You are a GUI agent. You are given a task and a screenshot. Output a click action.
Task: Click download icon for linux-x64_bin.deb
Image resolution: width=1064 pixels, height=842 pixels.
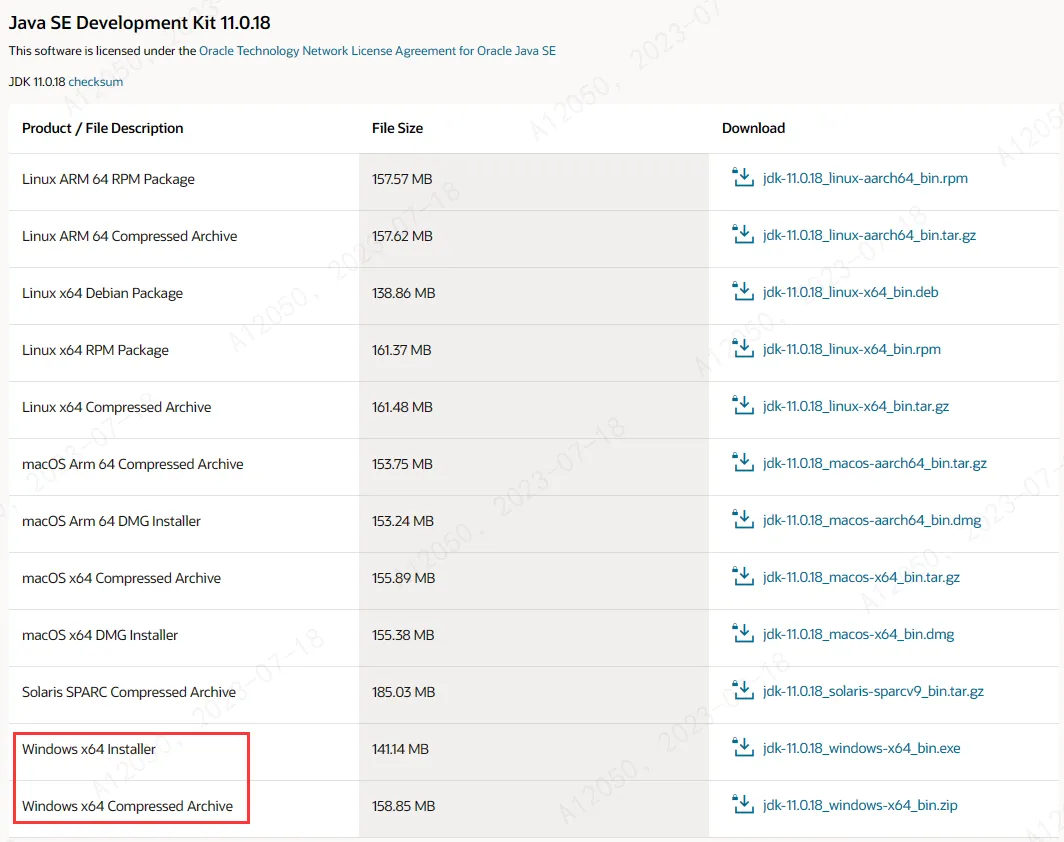[x=743, y=292]
